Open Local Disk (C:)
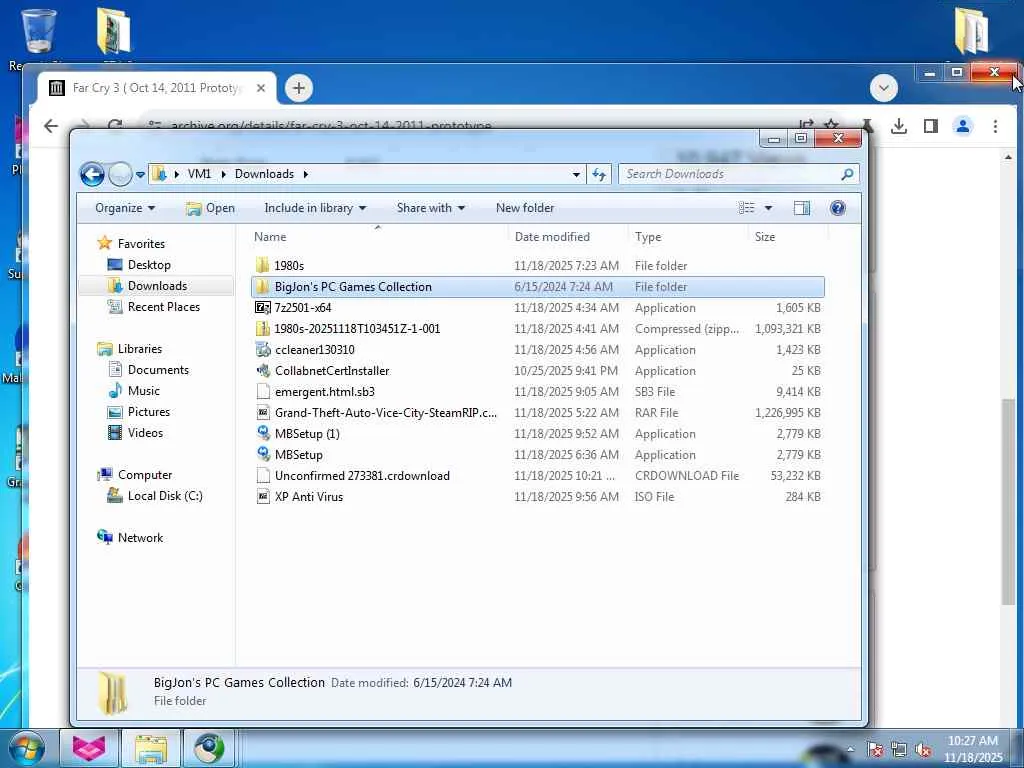This screenshot has height=768, width=1024. pos(155,496)
